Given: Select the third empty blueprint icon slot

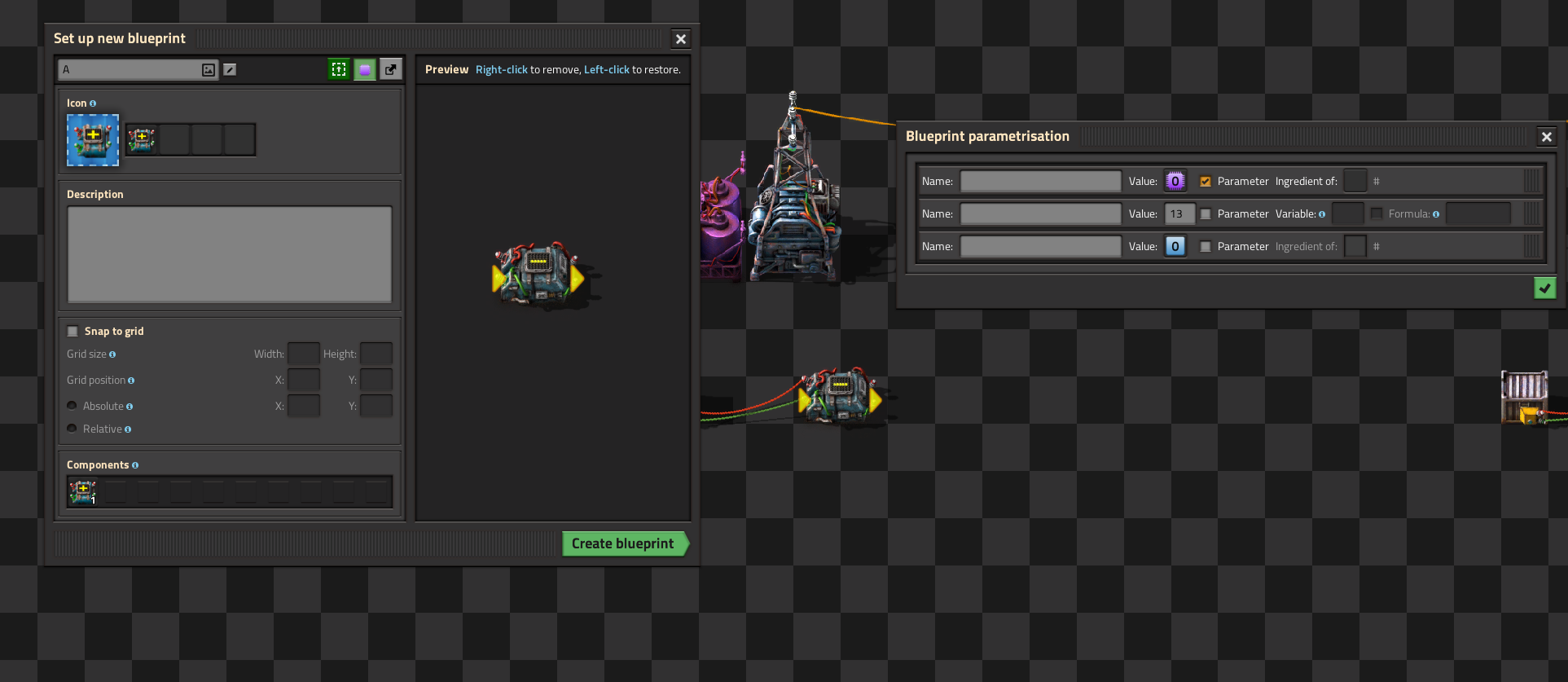Looking at the screenshot, I should (x=207, y=139).
